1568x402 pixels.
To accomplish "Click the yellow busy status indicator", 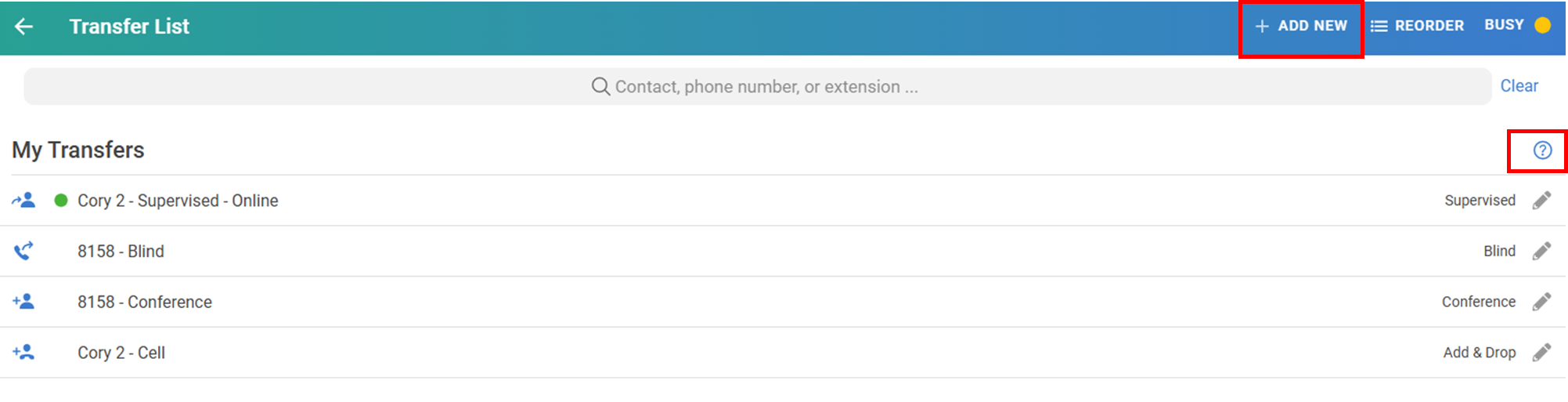I will tap(1543, 25).
